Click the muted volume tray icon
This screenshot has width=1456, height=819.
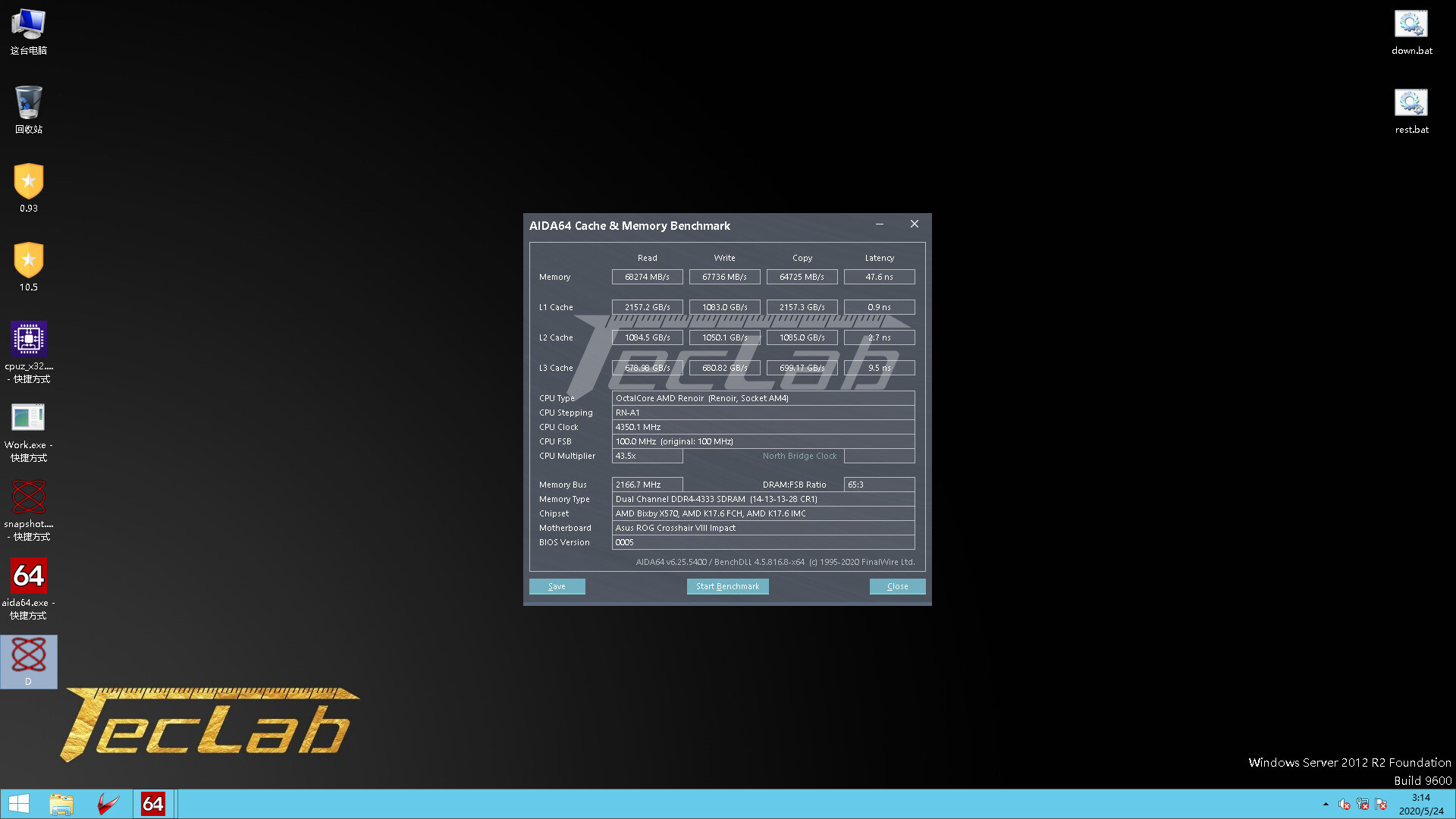tap(1345, 804)
